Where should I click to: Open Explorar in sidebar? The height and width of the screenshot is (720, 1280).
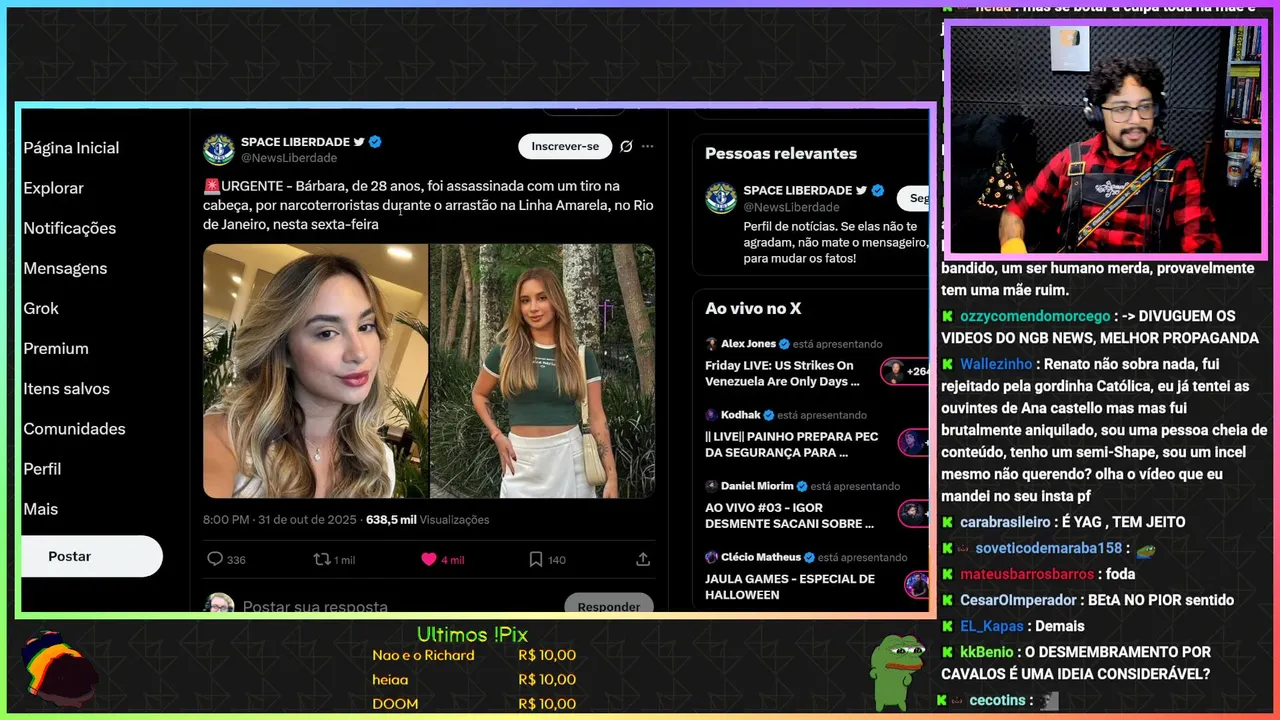coord(53,188)
